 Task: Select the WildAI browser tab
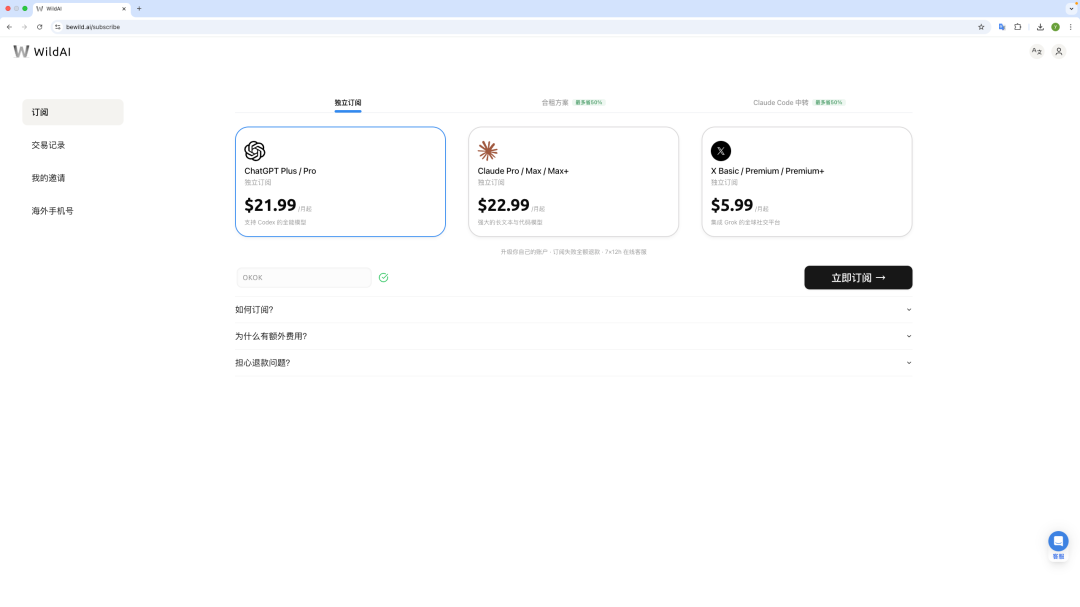(x=81, y=9)
